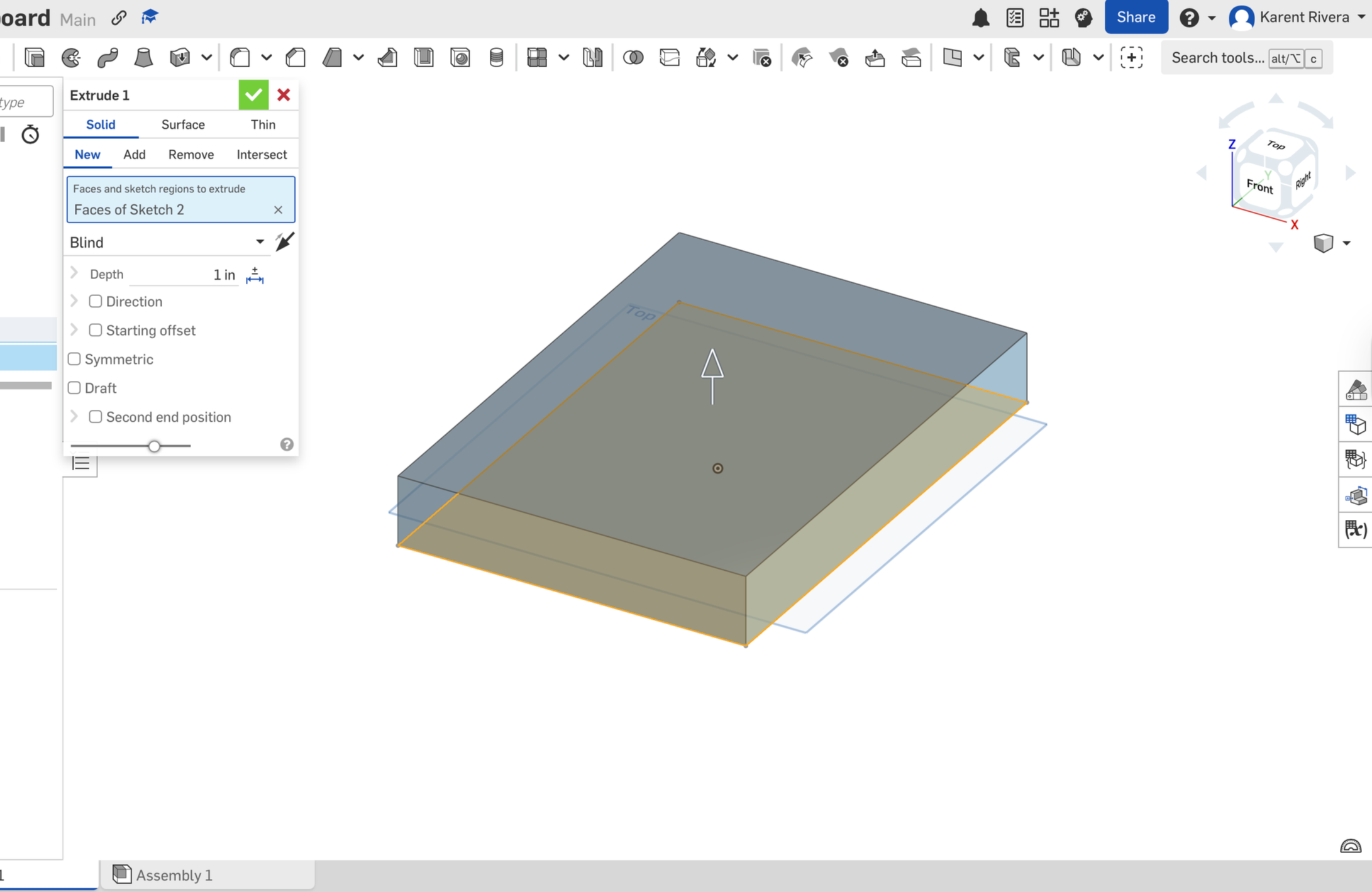Select the Remove operation tab
This screenshot has width=1372, height=892.
(x=191, y=155)
